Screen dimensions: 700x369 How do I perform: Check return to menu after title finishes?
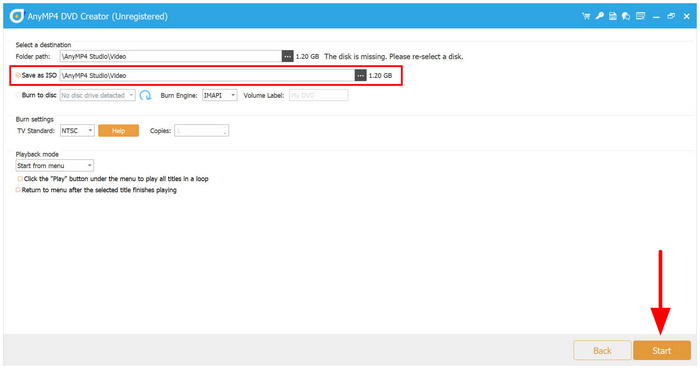tap(18, 190)
